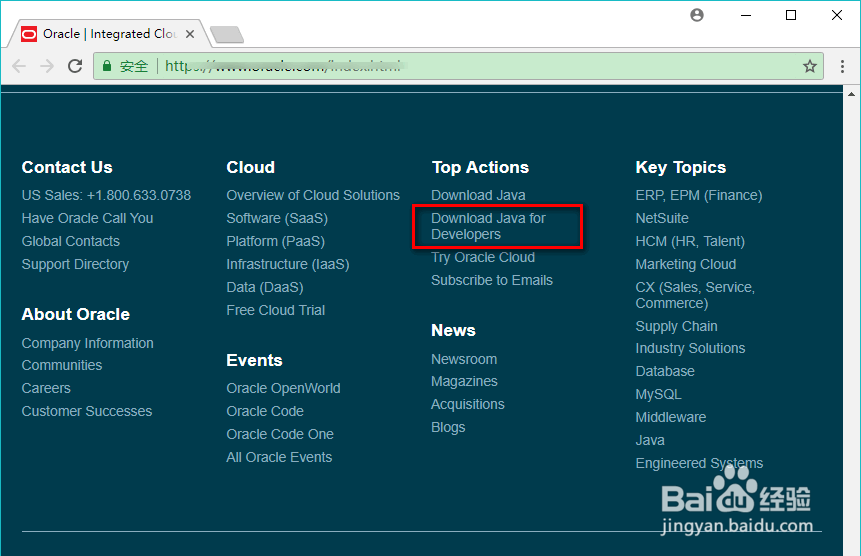The width and height of the screenshot is (861, 556).
Task: Open ERP, EPM (Finance) link
Action: [x=698, y=195]
